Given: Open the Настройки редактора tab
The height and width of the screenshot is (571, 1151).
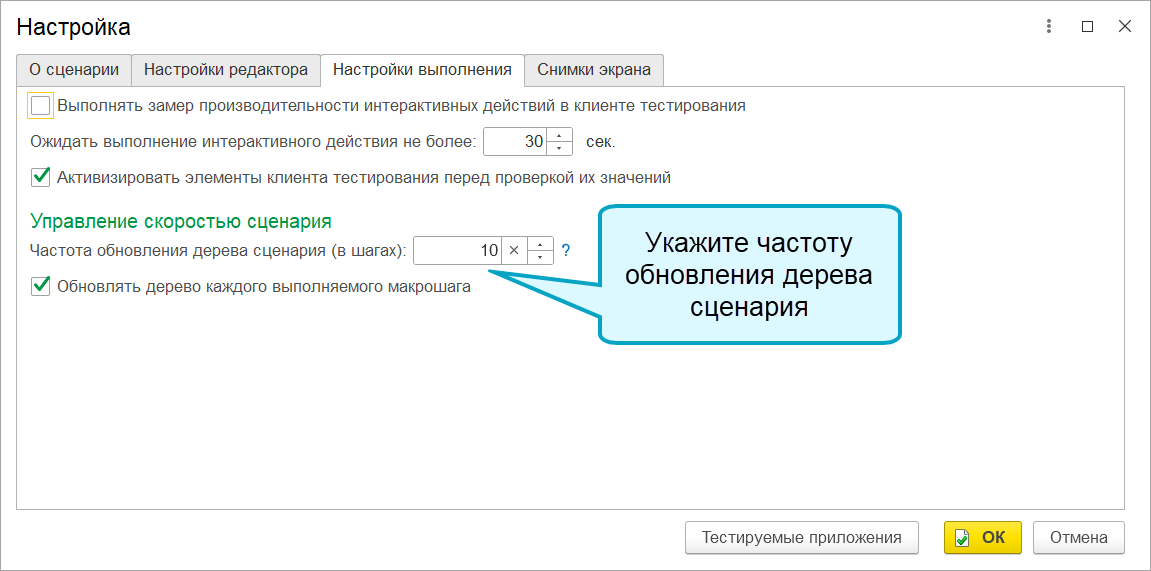Looking at the screenshot, I should pos(225,70).
